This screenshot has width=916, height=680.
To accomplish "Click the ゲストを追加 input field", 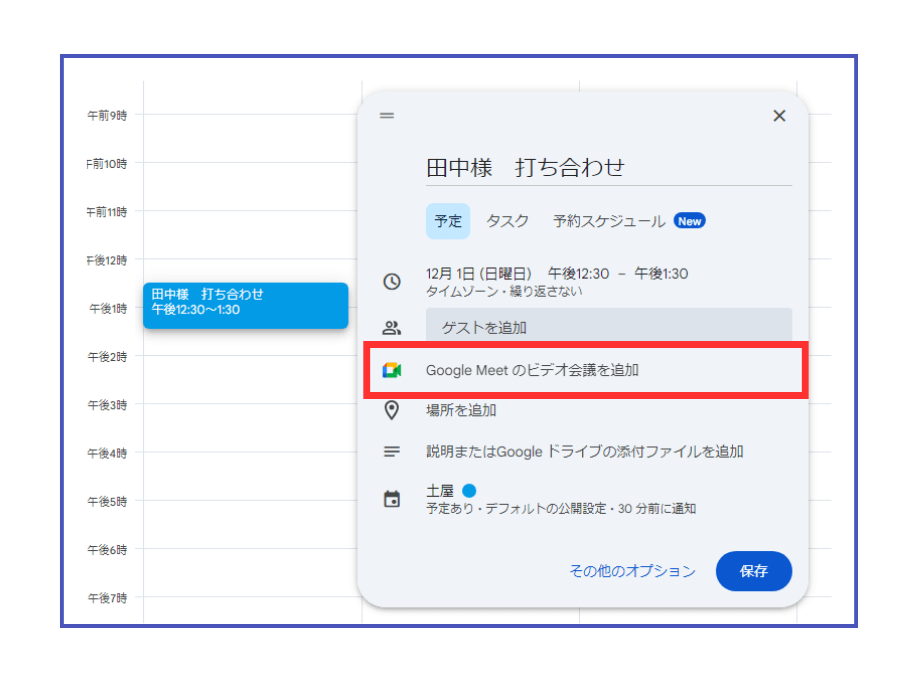I will tap(608, 327).
